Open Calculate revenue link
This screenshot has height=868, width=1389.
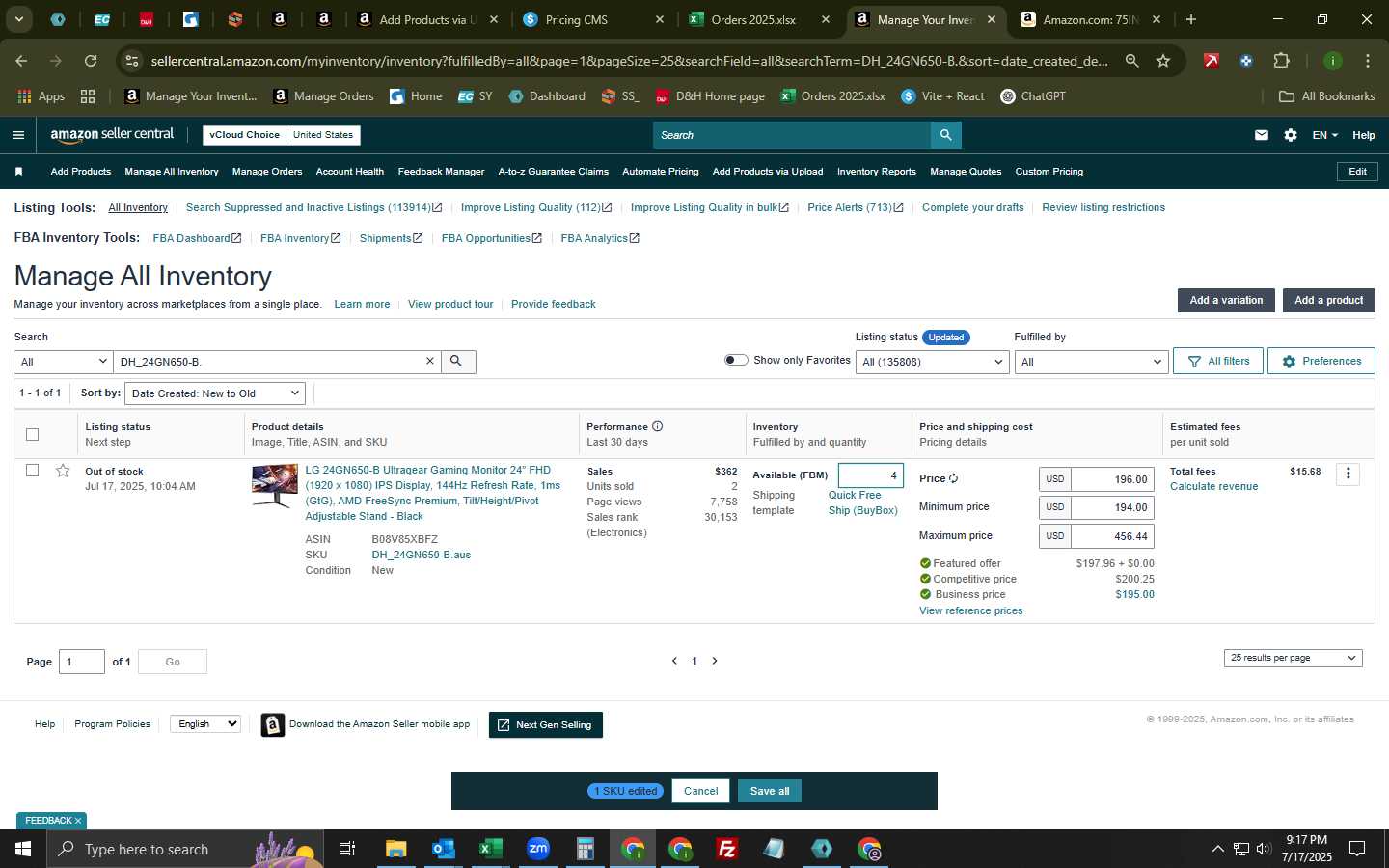click(1213, 486)
